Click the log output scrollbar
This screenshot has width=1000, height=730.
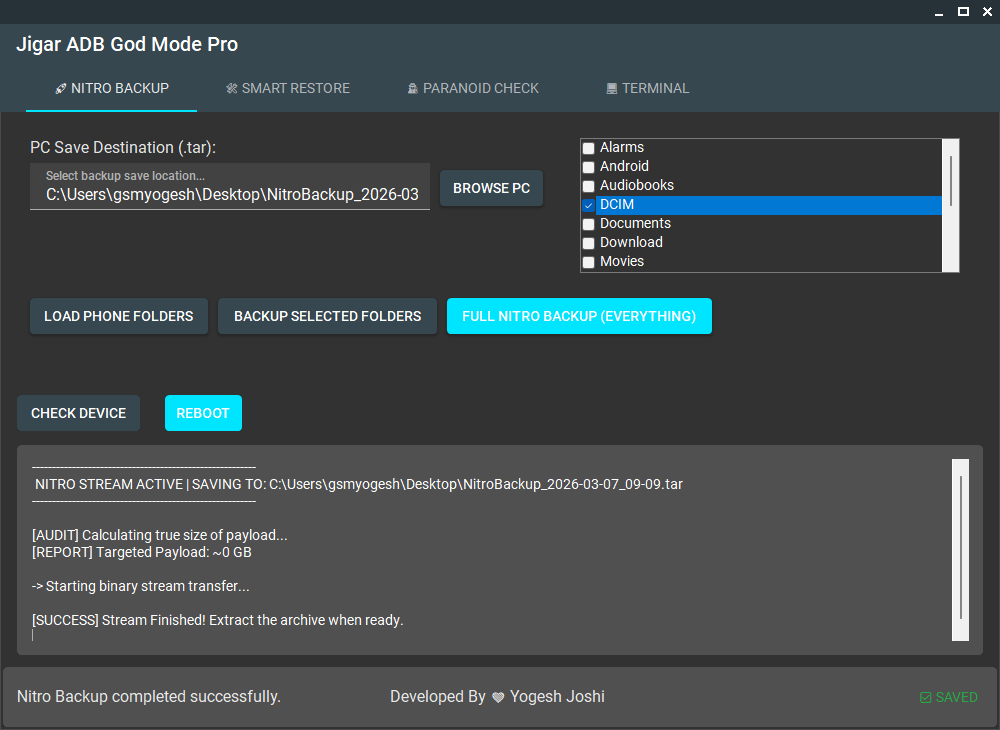point(960,547)
